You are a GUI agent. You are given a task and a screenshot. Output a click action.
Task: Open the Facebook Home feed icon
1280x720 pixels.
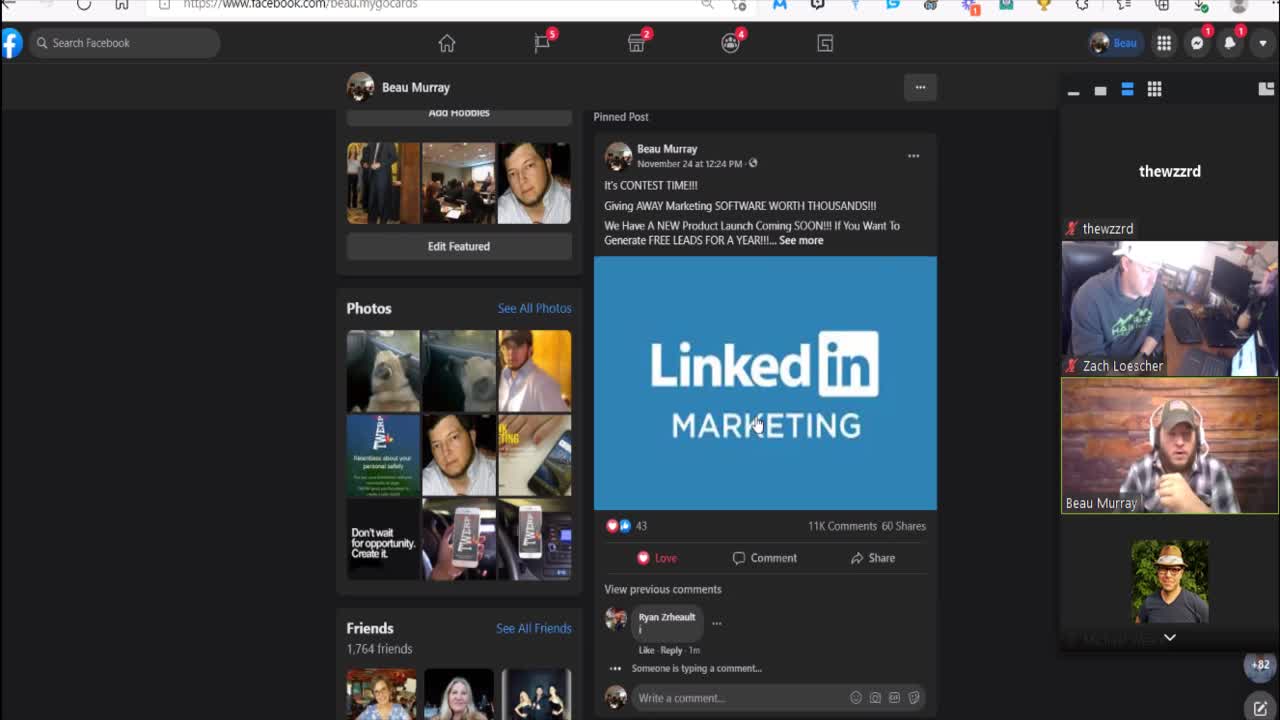point(447,43)
